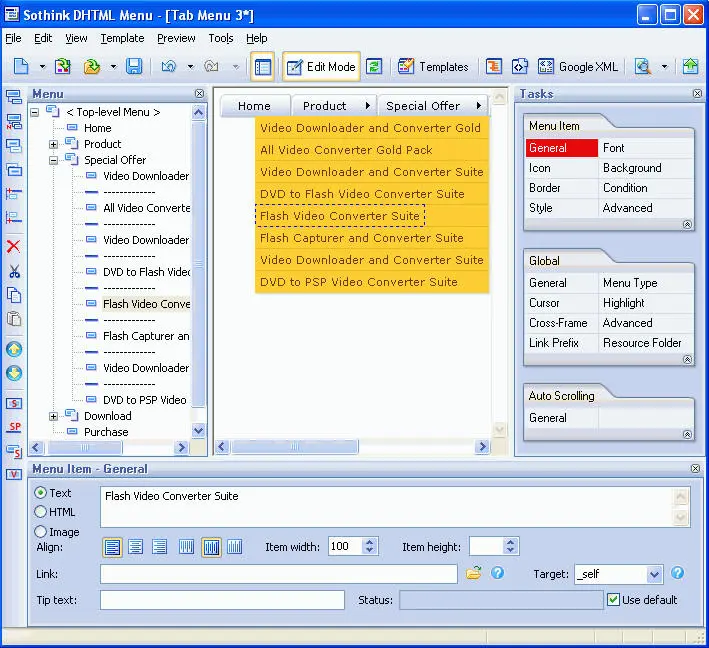Open the File menu

(x=13, y=38)
